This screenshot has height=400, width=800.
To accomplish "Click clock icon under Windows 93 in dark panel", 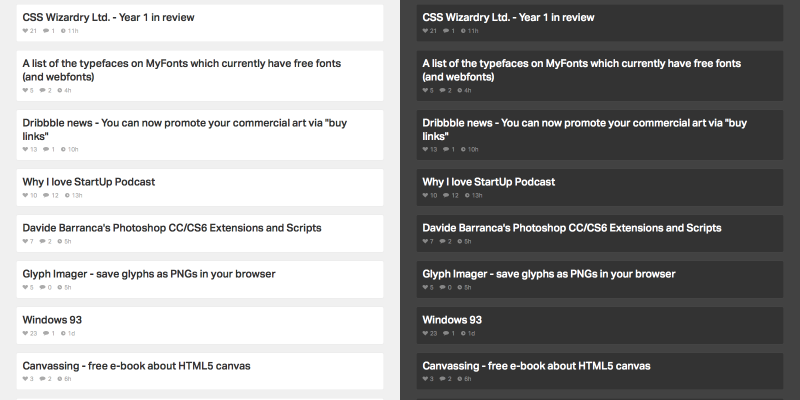I will coord(463,333).
